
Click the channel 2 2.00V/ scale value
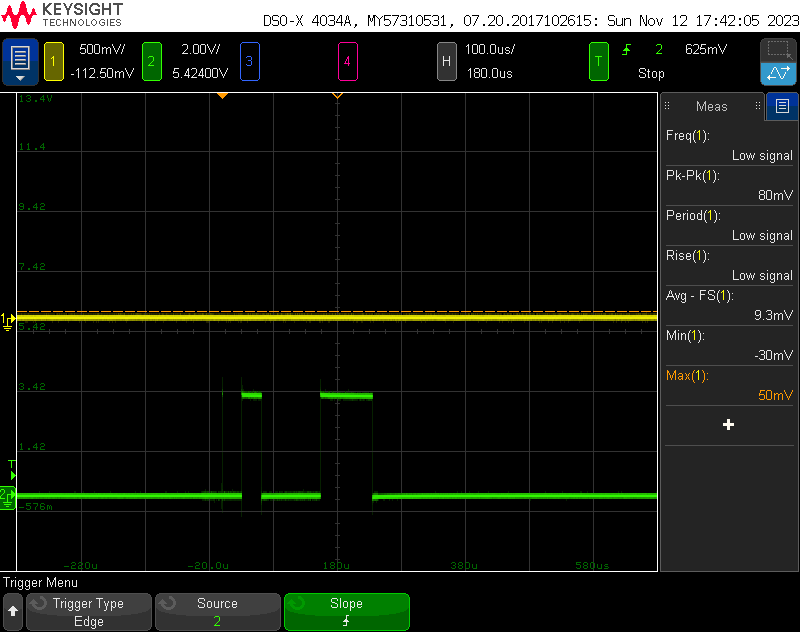201,49
